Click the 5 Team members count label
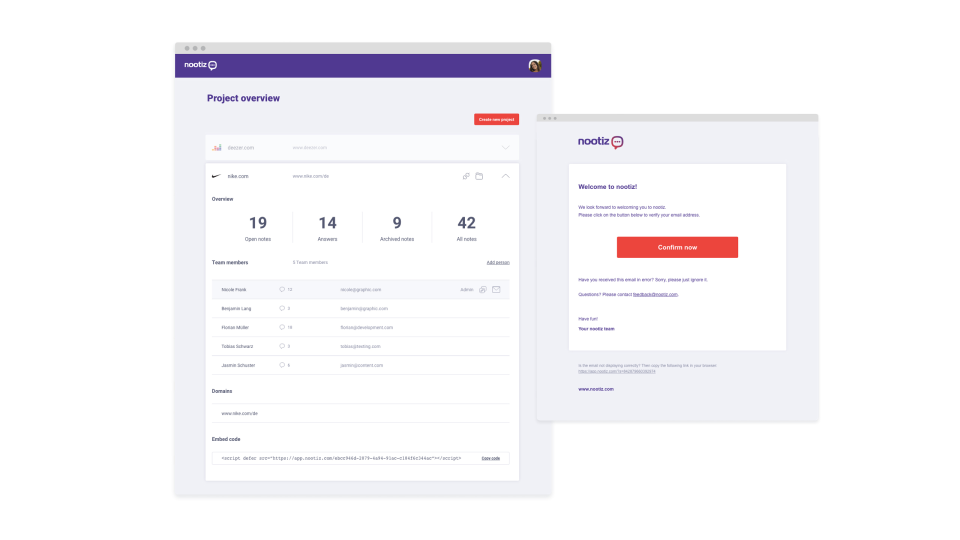This screenshot has height=540, width=960. (x=310, y=263)
